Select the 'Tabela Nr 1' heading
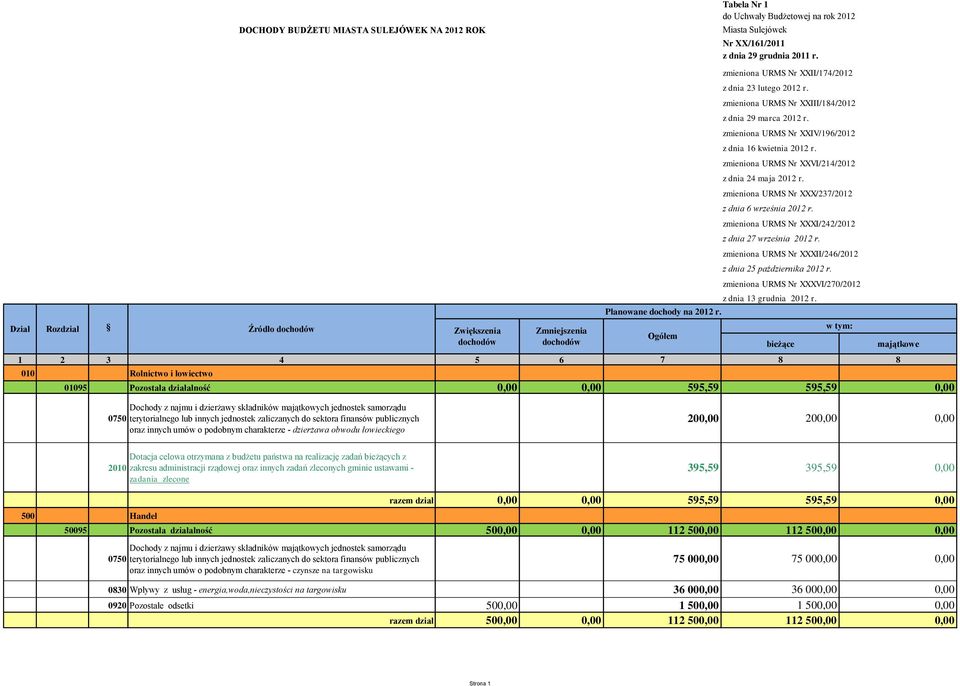The height and width of the screenshot is (686, 960). point(745,4)
